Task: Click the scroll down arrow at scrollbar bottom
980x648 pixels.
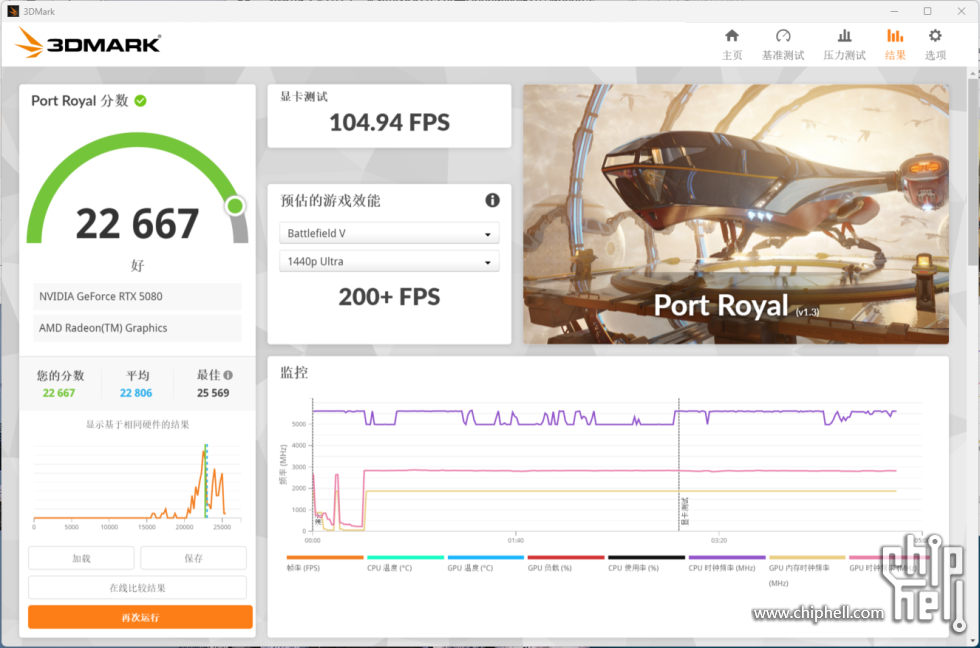Action: [973, 641]
